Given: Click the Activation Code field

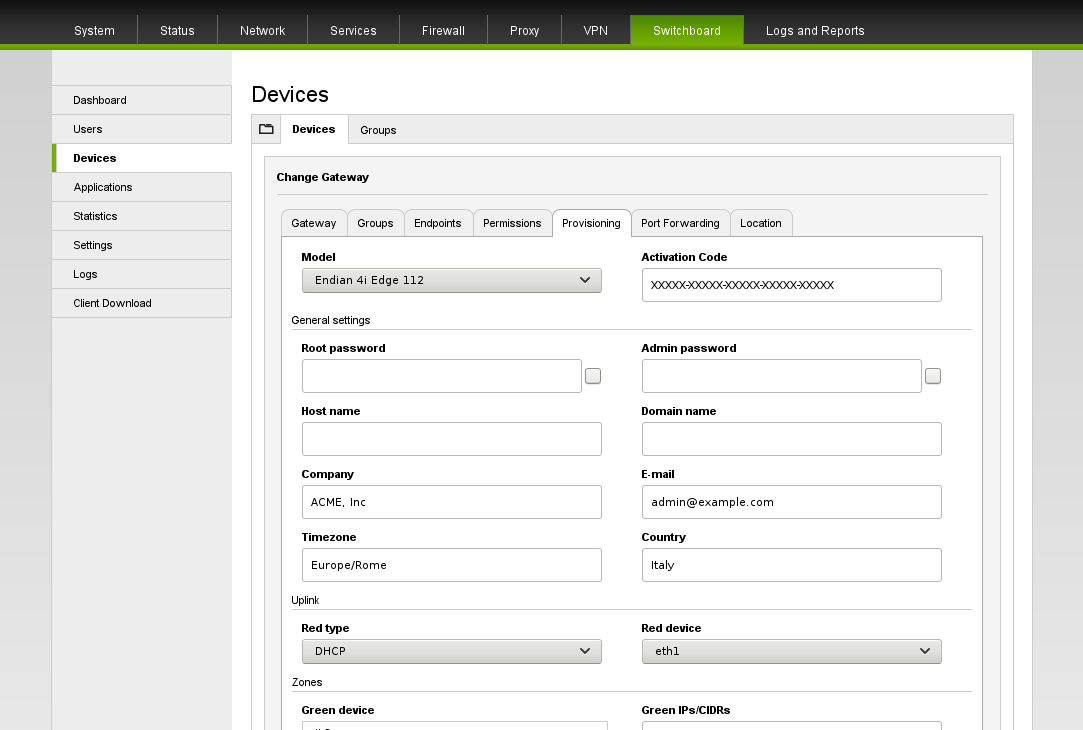Looking at the screenshot, I should [x=791, y=285].
